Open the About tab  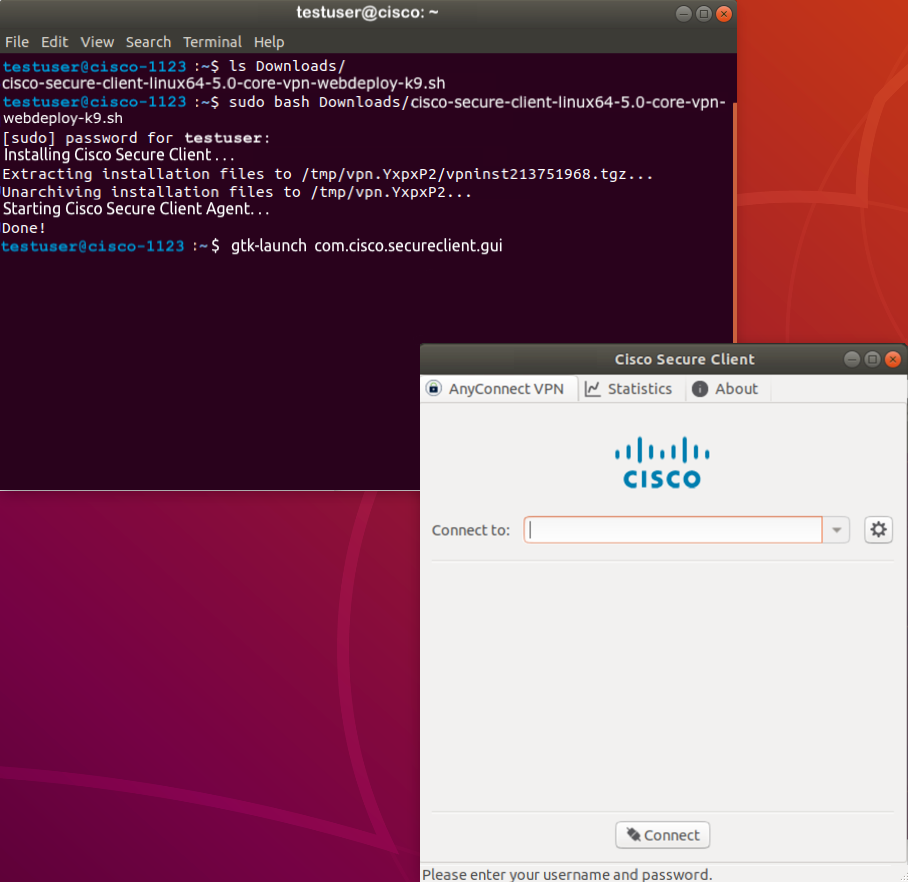pyautogui.click(x=726, y=389)
